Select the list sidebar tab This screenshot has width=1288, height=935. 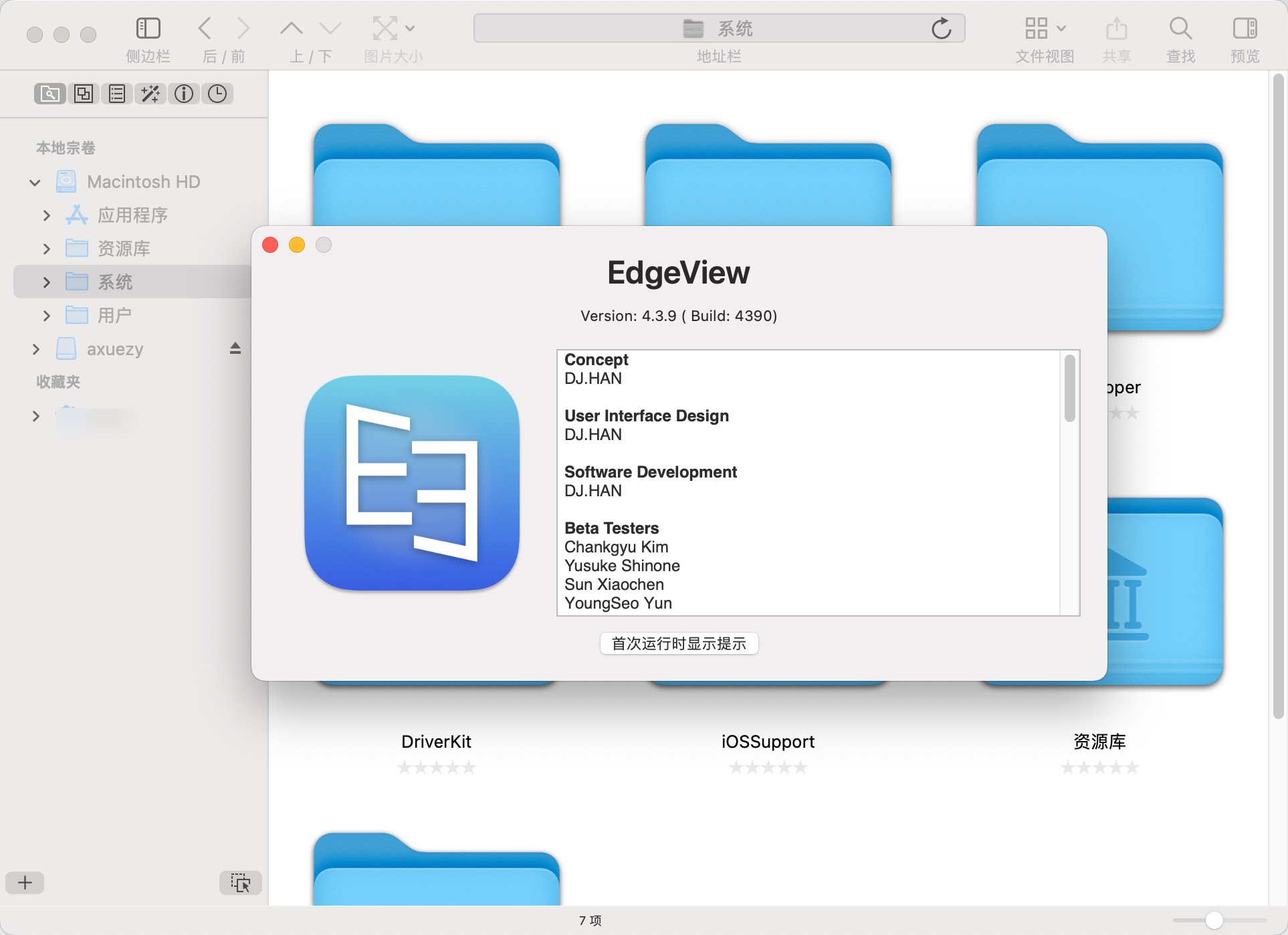click(117, 94)
